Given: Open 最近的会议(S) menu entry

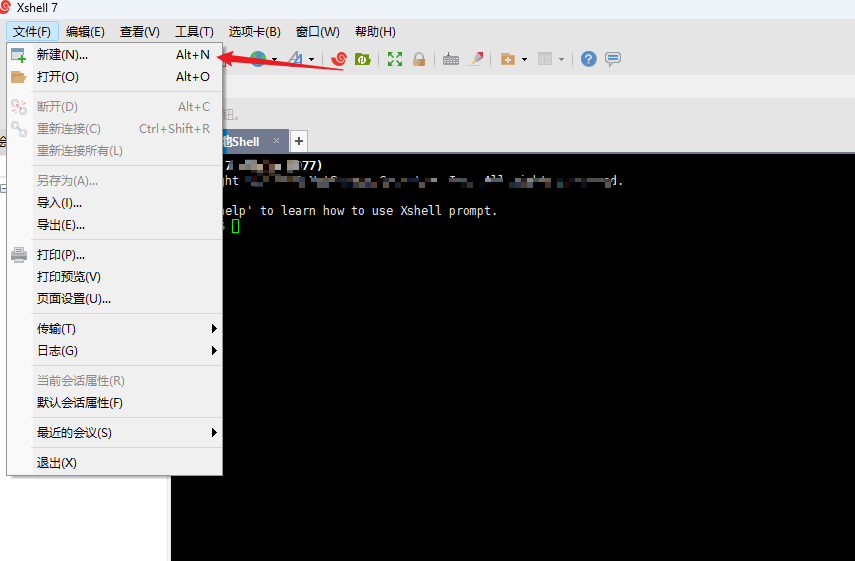Looking at the screenshot, I should [x=115, y=433].
